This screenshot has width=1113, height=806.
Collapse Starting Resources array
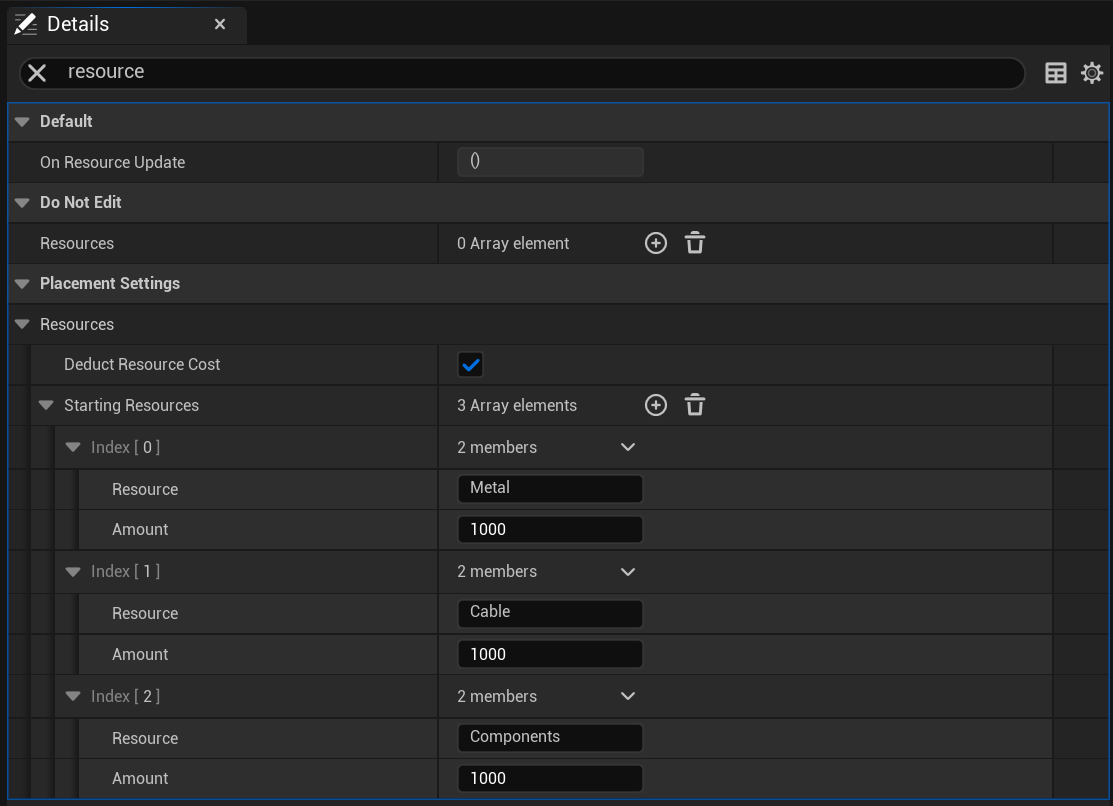(46, 406)
